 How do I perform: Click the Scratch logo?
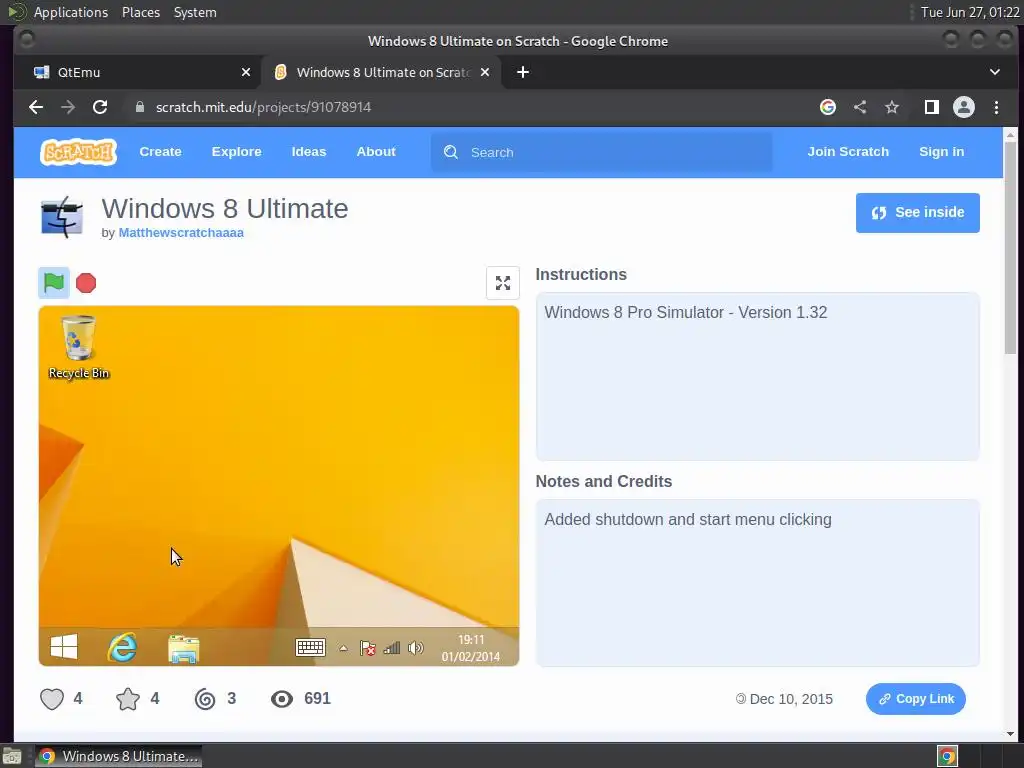[78, 152]
